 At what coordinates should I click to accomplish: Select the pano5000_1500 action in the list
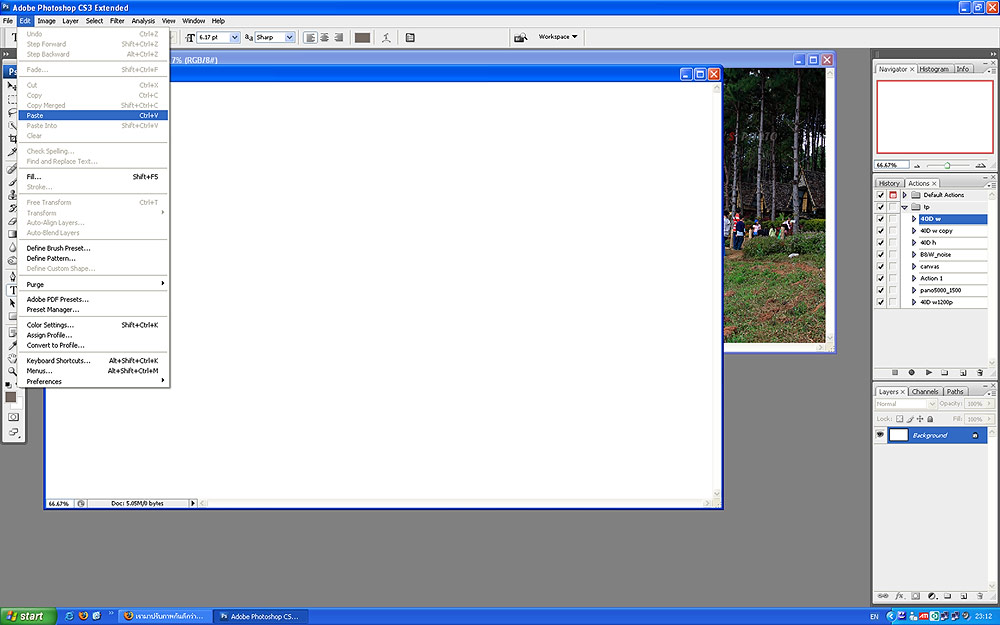pyautogui.click(x=940, y=290)
